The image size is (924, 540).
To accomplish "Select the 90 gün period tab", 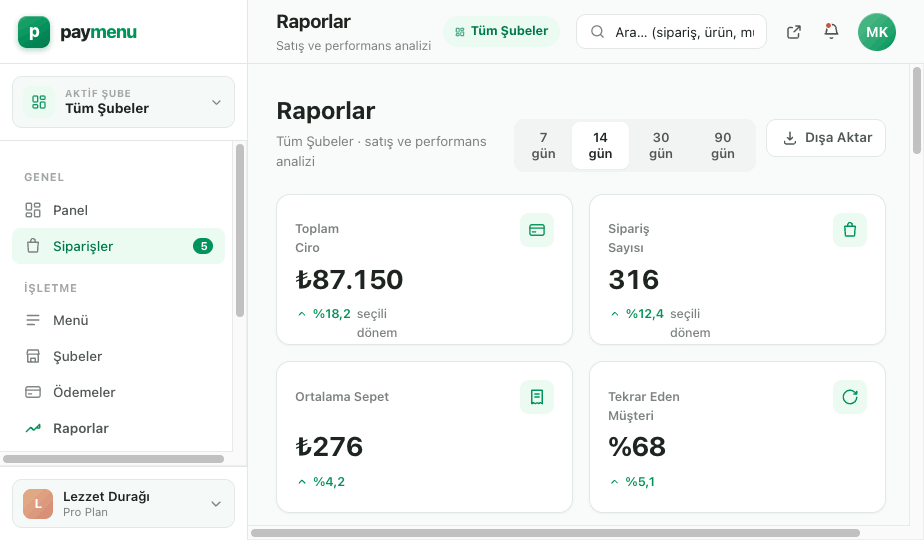I will pos(722,146).
